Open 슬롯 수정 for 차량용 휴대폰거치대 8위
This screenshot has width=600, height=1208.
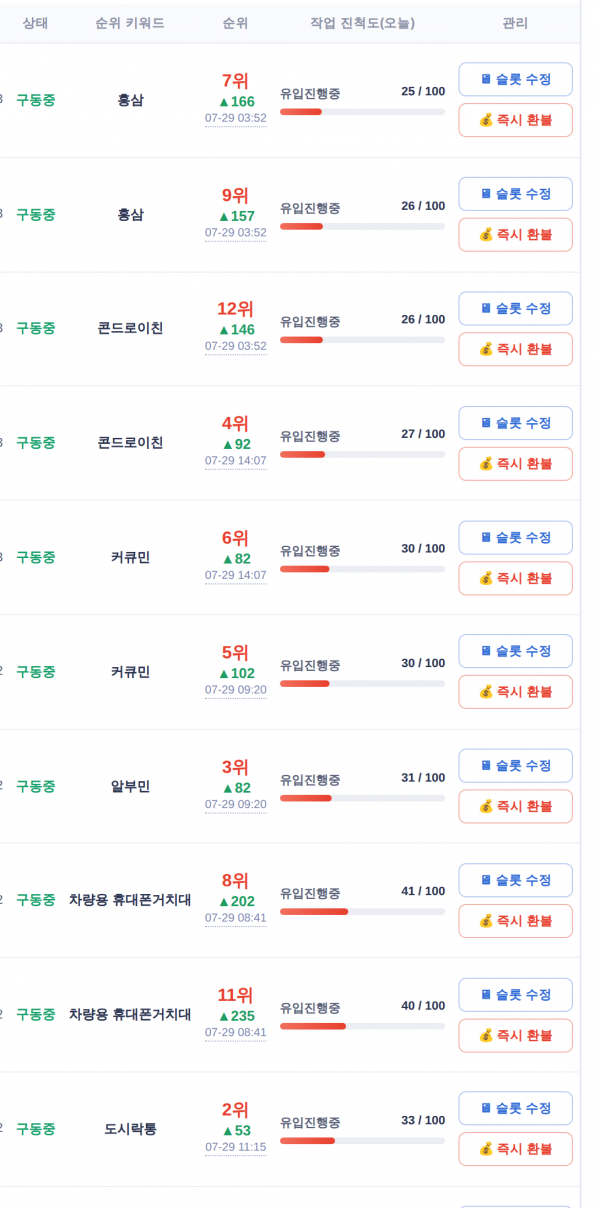click(516, 880)
